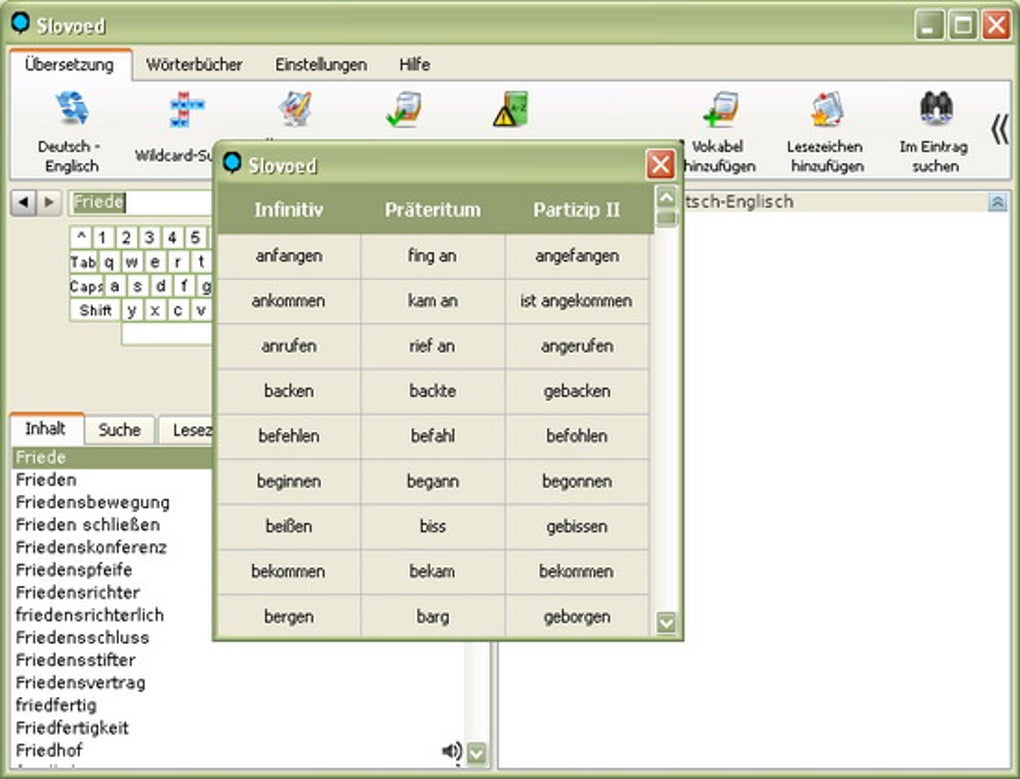1020x779 pixels.
Task: Switch to the Inhalt list tab
Action: 46,429
